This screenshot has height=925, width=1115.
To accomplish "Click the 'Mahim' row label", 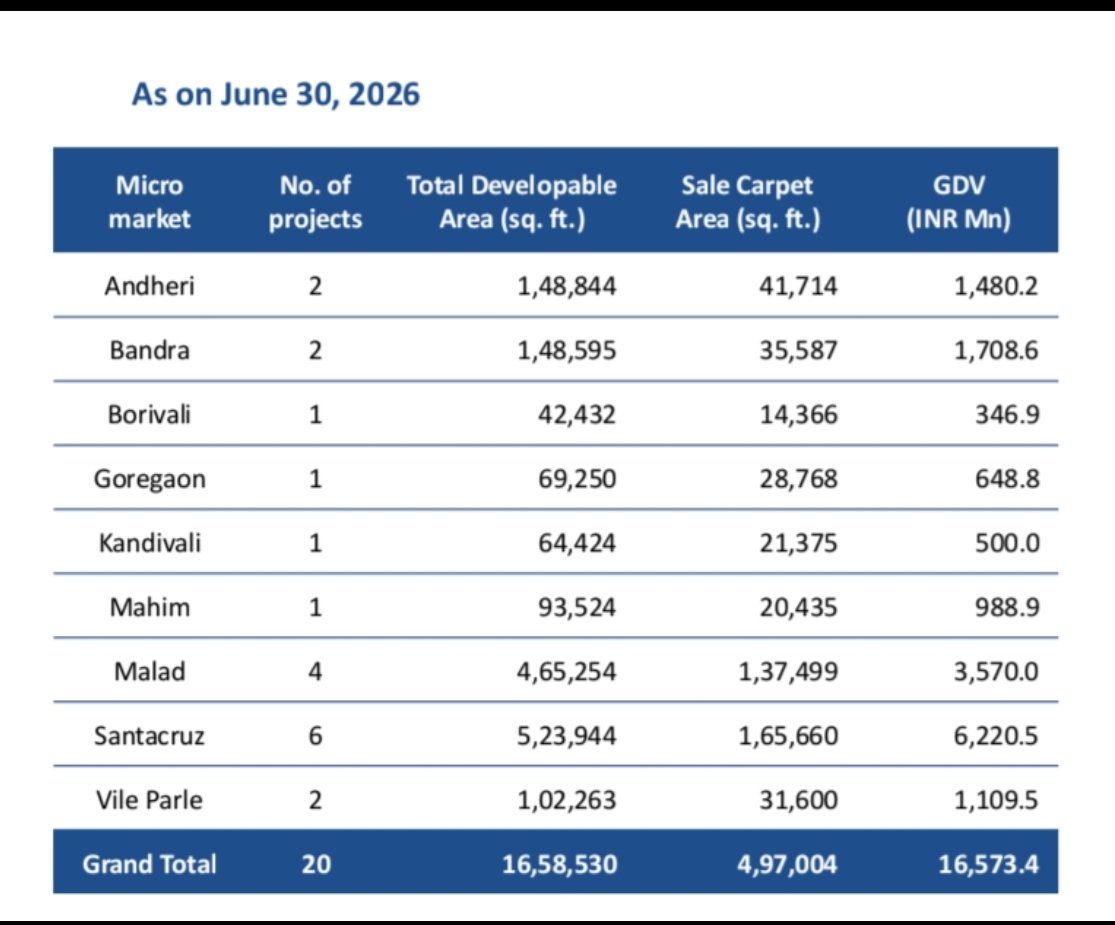I will pos(149,607).
